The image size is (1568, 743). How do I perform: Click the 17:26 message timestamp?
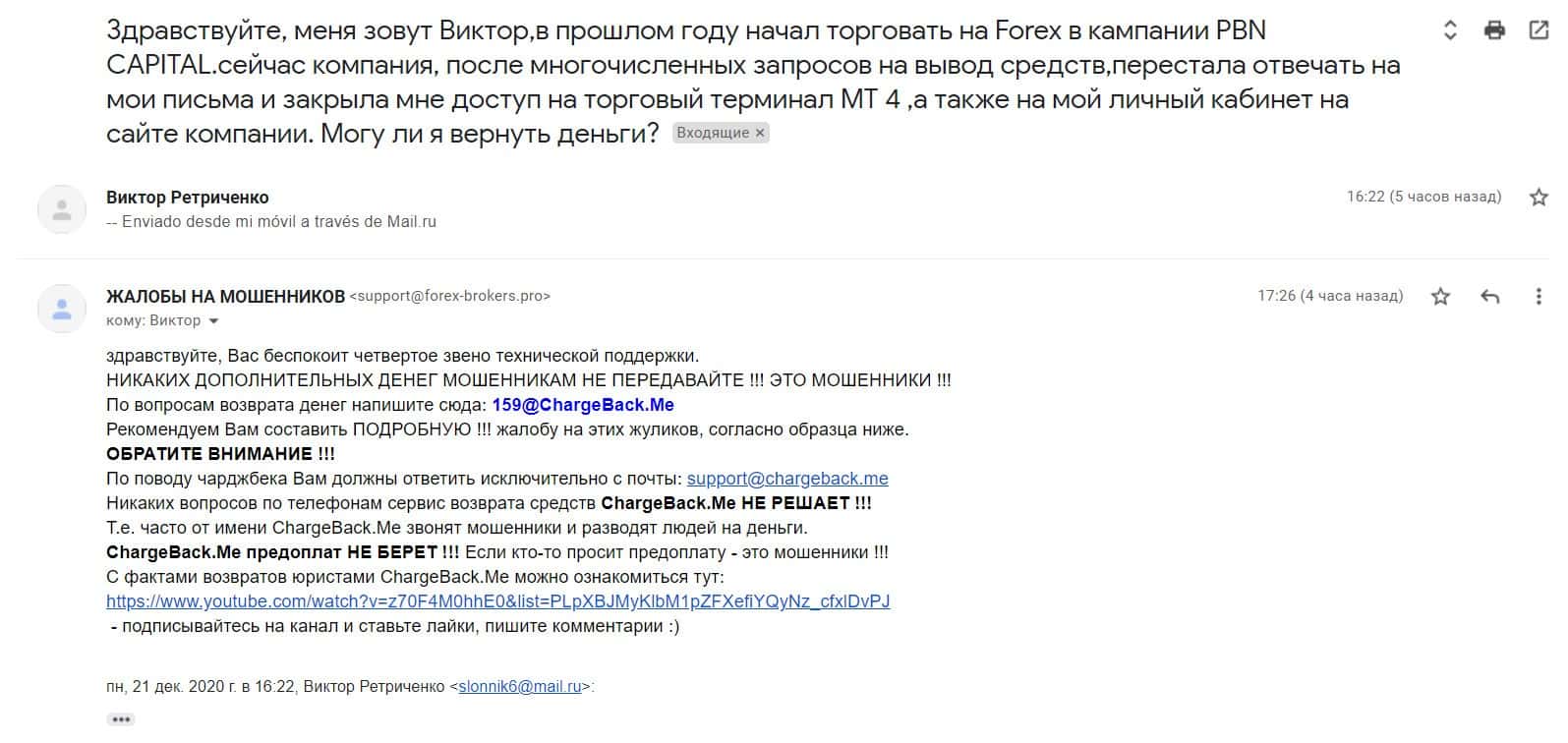coord(1329,296)
